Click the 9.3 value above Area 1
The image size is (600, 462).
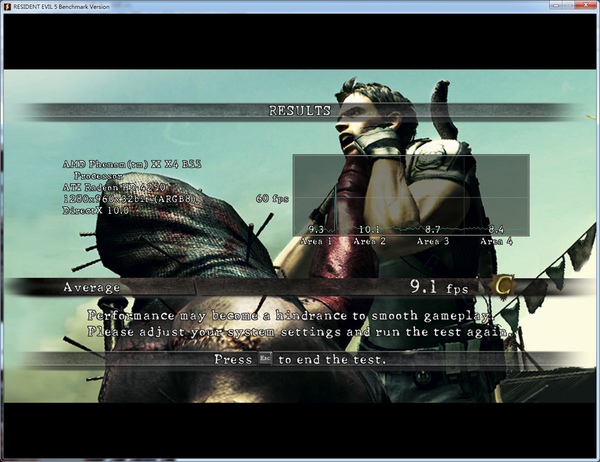[316, 230]
